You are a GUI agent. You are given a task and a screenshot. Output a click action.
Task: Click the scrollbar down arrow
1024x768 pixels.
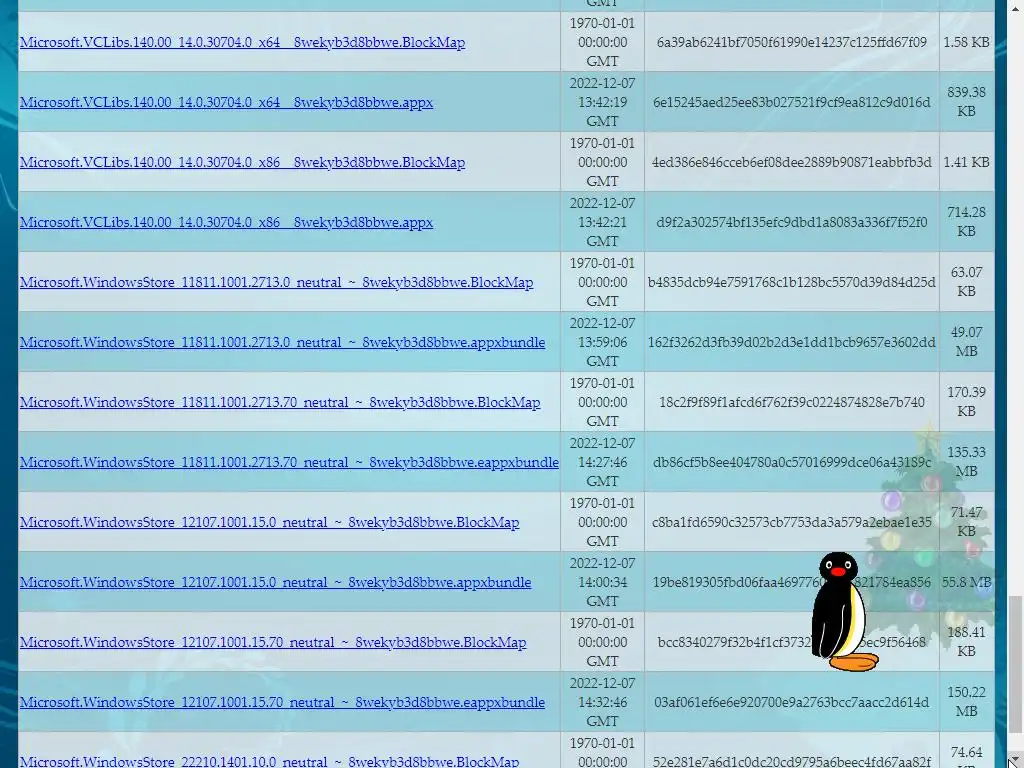click(x=1016, y=761)
